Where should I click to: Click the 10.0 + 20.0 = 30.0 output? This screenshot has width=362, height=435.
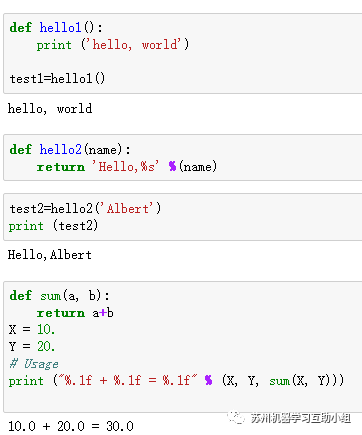[x=71, y=426]
